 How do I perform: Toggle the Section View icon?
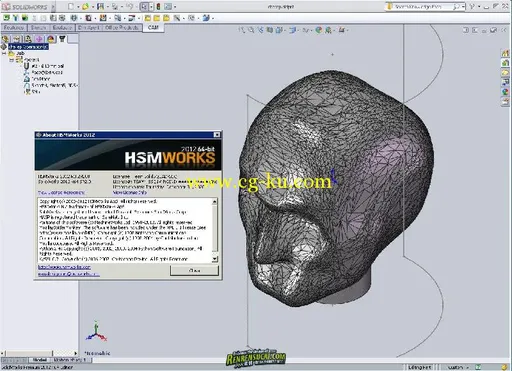(x=269, y=30)
